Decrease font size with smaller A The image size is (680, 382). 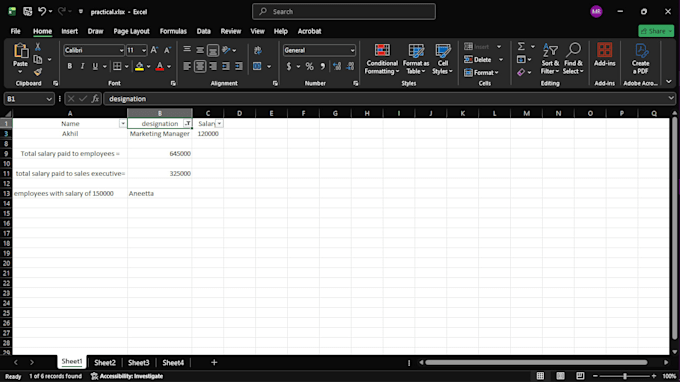pos(167,50)
